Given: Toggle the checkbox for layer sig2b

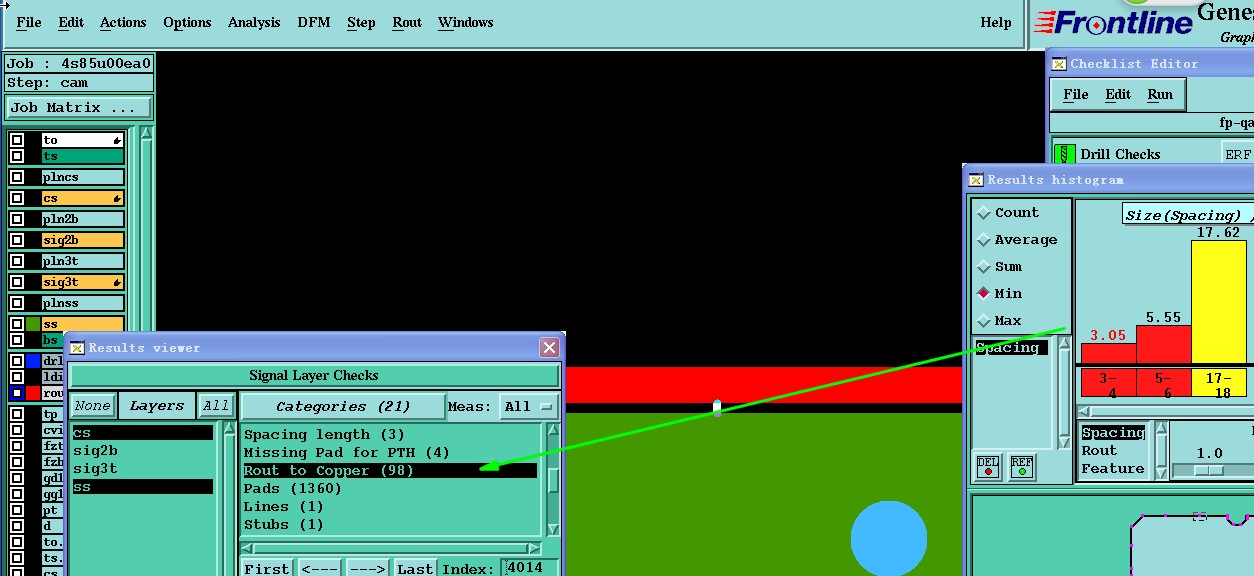Looking at the screenshot, I should (17, 240).
